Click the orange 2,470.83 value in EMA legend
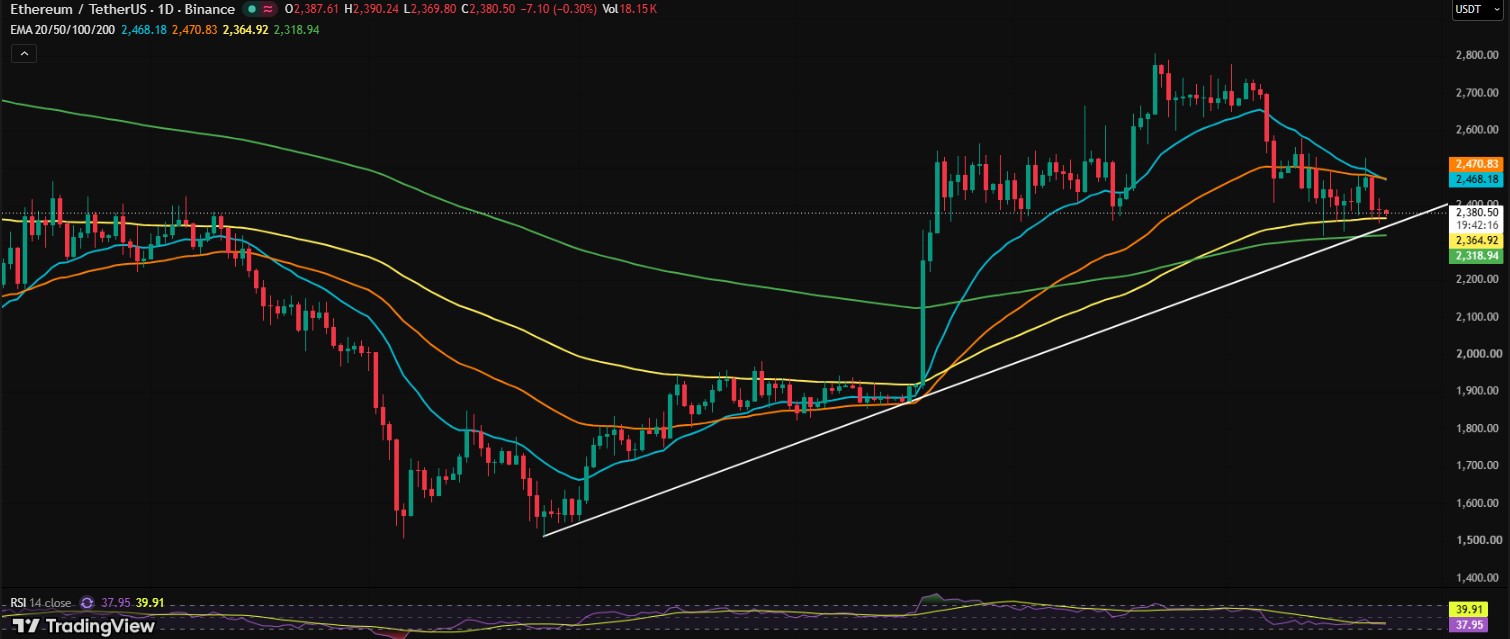Viewport: 1510px width, 639px height. [x=193, y=29]
